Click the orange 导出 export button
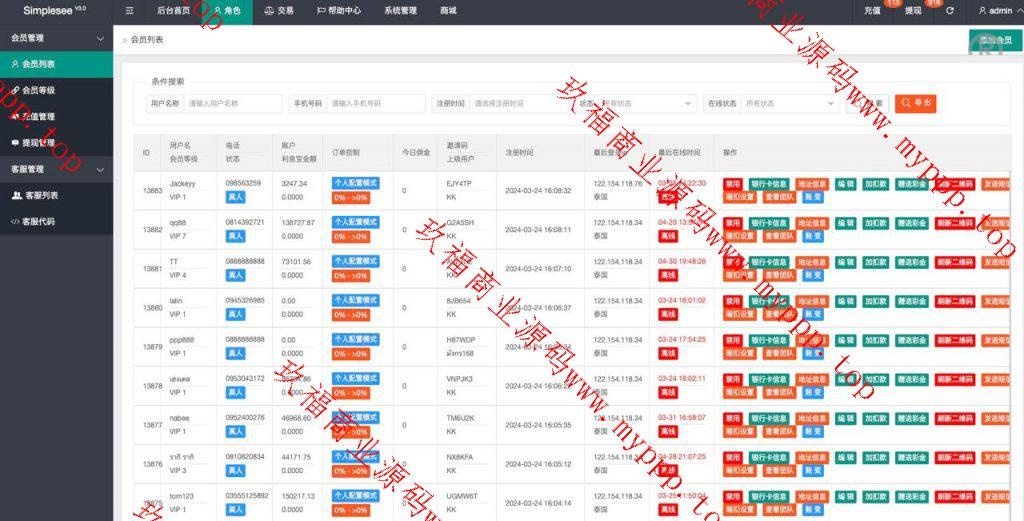This screenshot has height=521, width=1024. click(x=916, y=103)
